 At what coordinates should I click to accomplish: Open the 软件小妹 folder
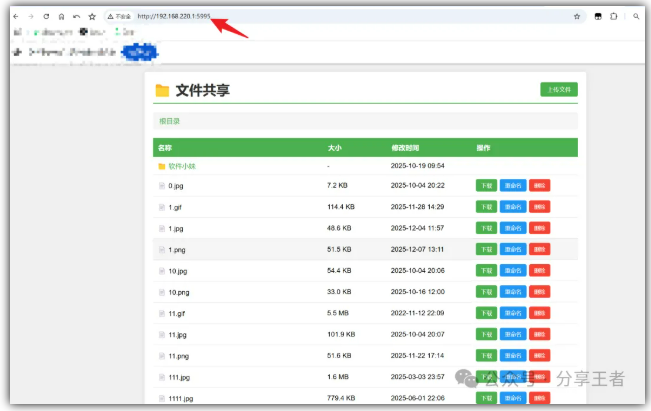182,166
